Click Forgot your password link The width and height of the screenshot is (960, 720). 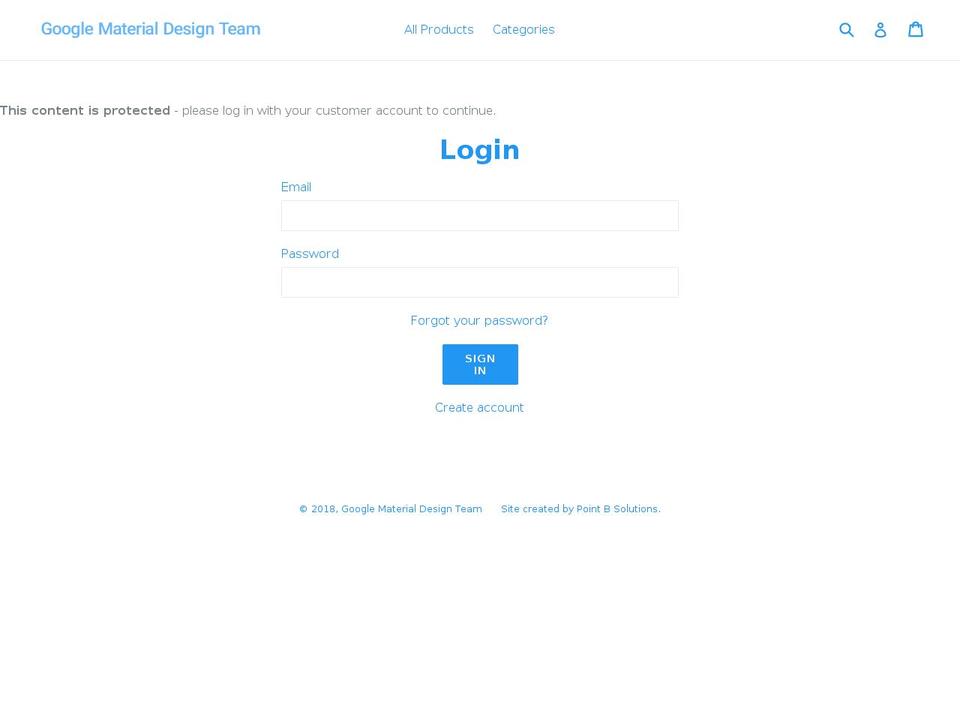[x=479, y=320]
